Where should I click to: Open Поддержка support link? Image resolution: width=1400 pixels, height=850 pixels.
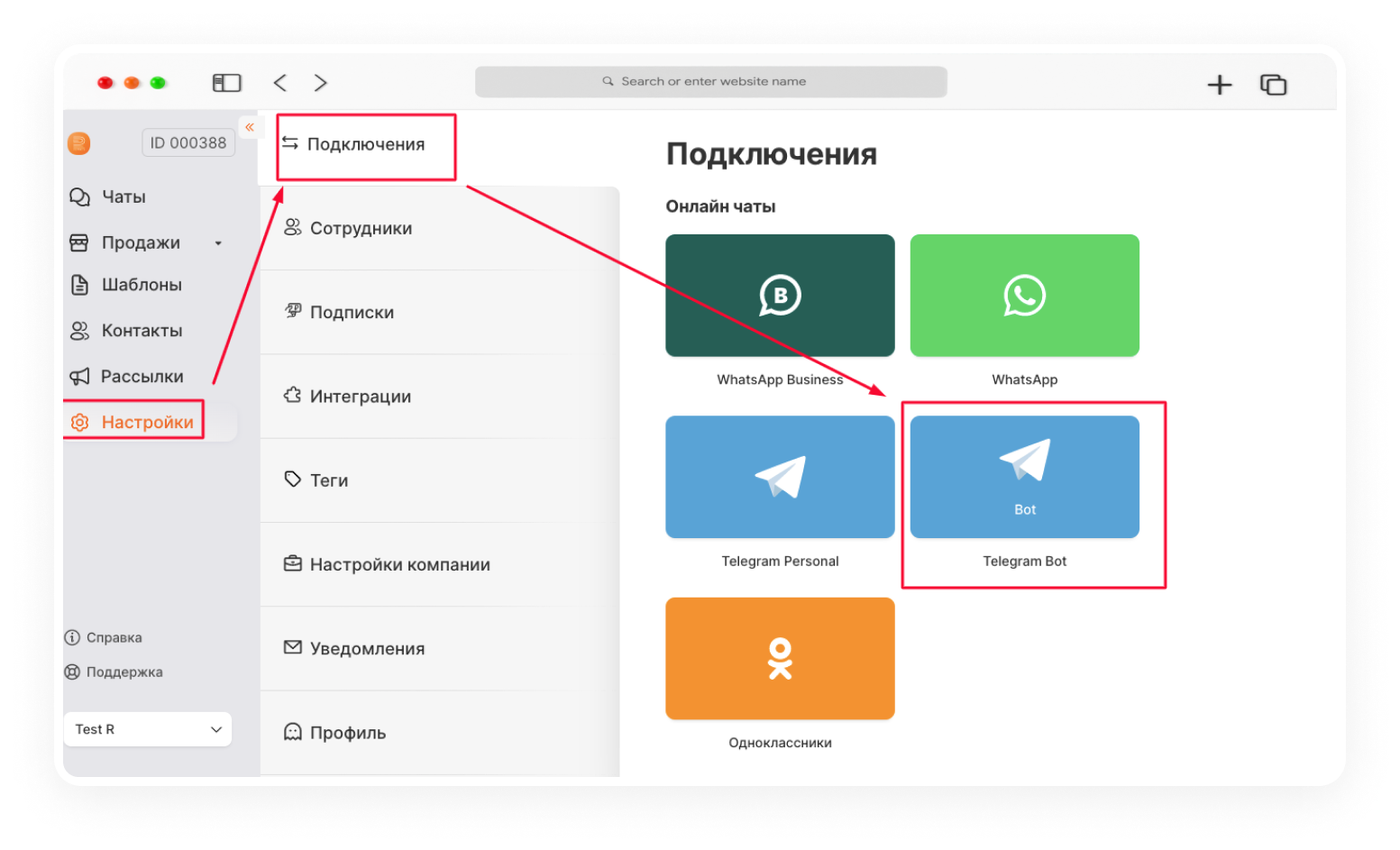[x=124, y=672]
